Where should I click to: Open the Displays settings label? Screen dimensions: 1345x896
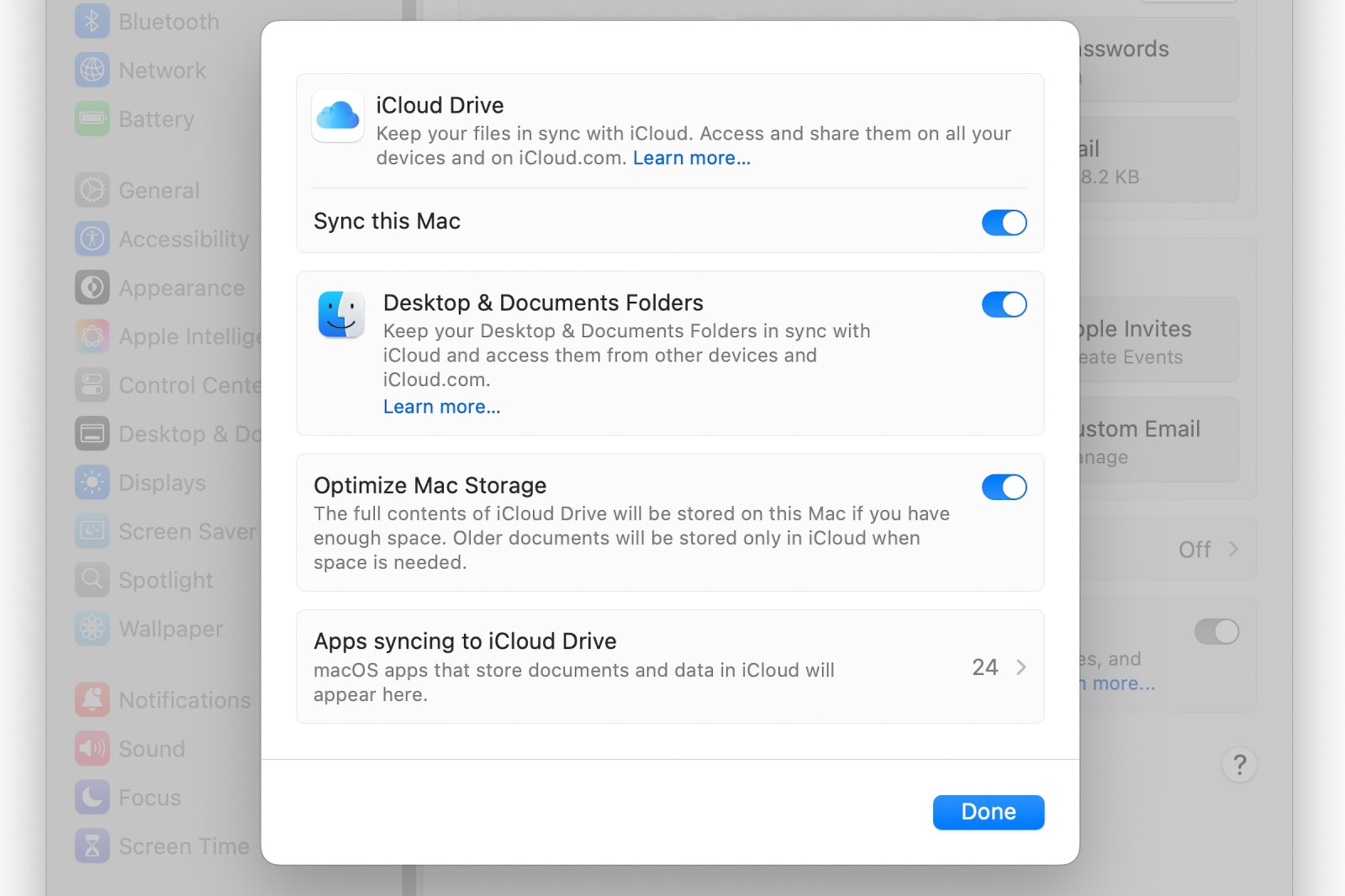point(162,483)
